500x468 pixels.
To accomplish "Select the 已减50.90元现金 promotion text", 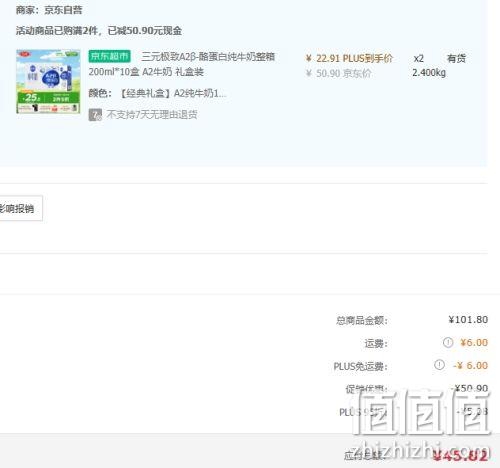I will [145, 31].
